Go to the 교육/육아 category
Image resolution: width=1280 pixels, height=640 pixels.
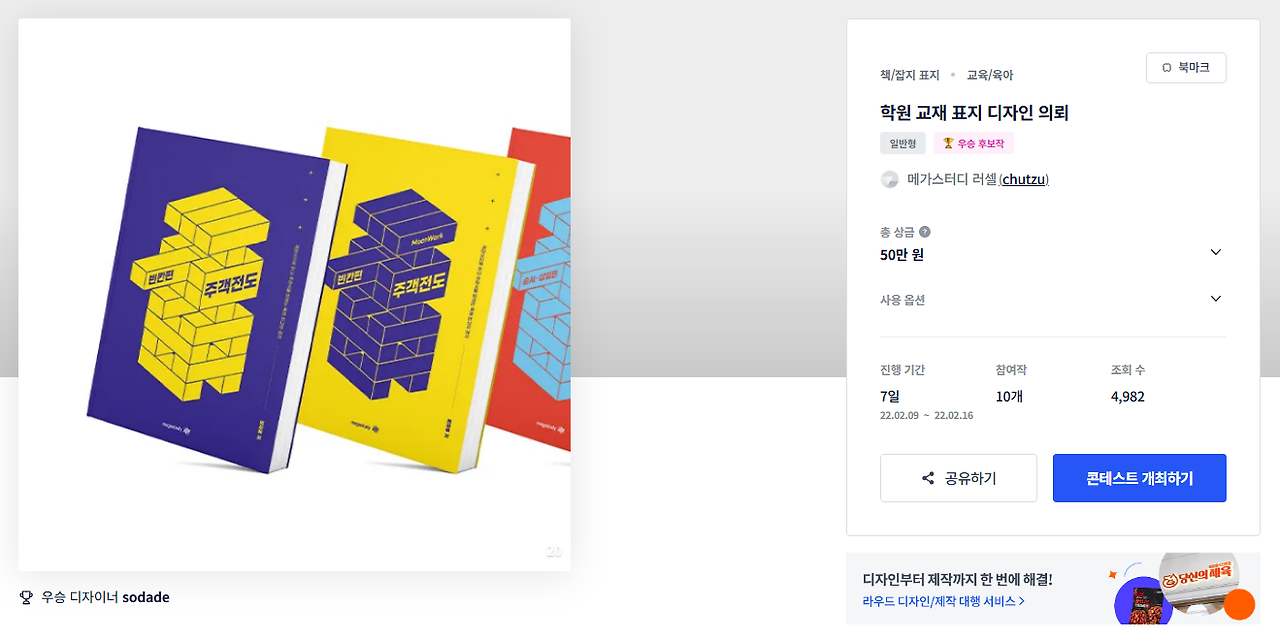990,75
